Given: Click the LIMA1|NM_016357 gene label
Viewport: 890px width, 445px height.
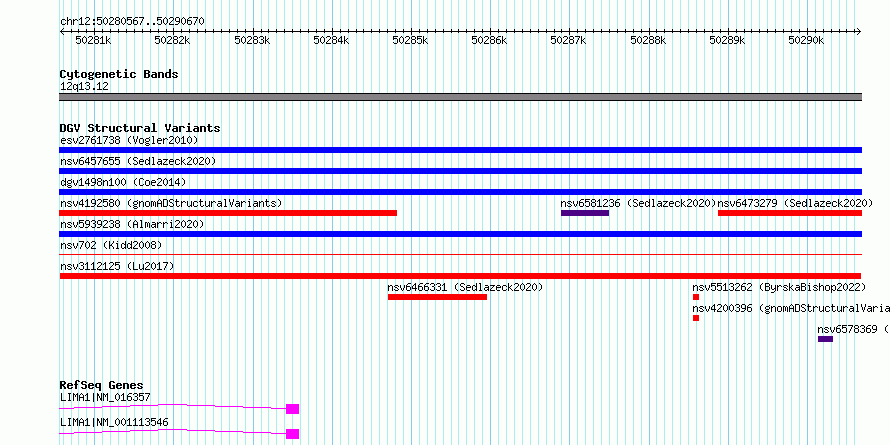Looking at the screenshot, I should [105, 397].
